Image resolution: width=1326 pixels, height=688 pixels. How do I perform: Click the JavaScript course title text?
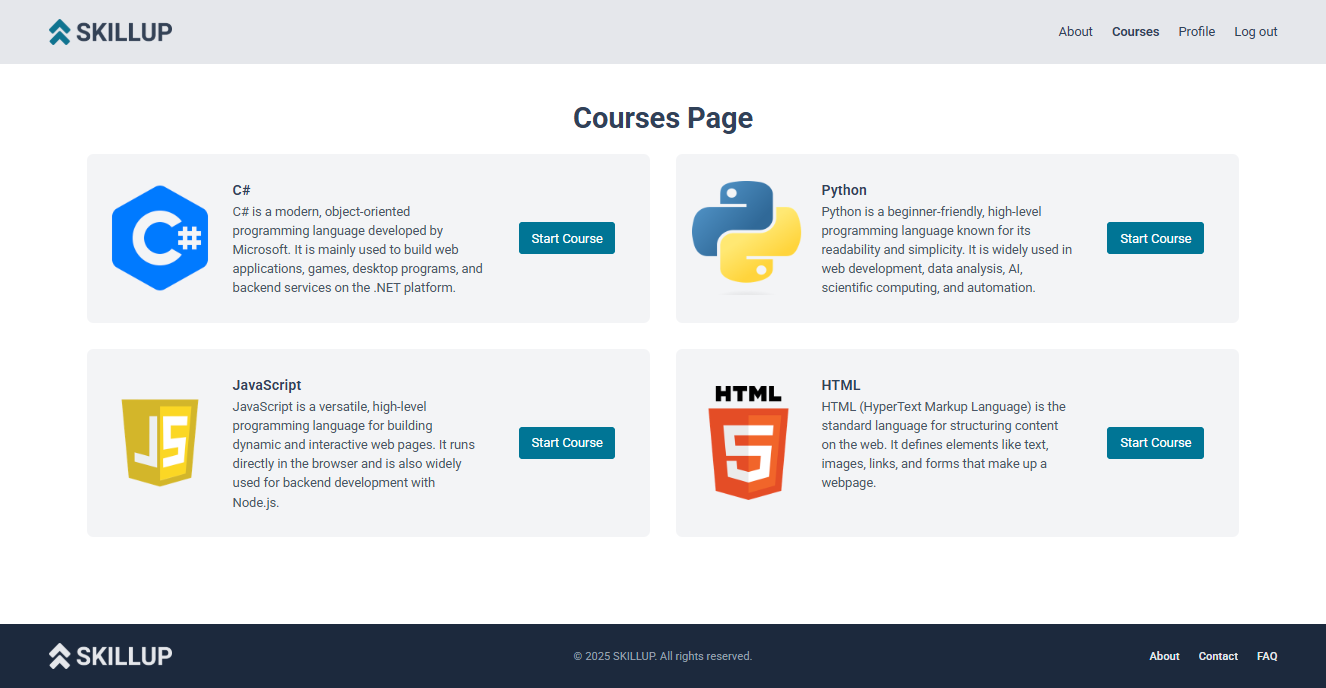pyautogui.click(x=266, y=385)
